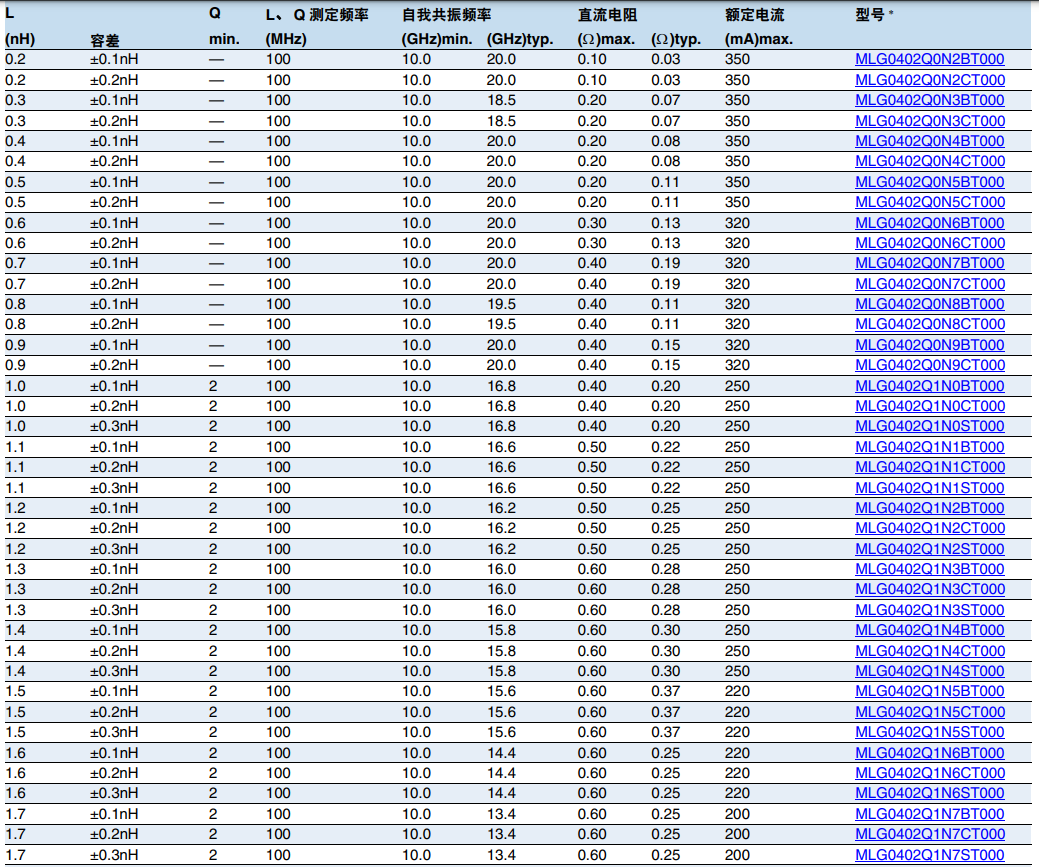Click the MLG0402Q0N3CT000 model link
The image size is (1039, 867).
[929, 121]
